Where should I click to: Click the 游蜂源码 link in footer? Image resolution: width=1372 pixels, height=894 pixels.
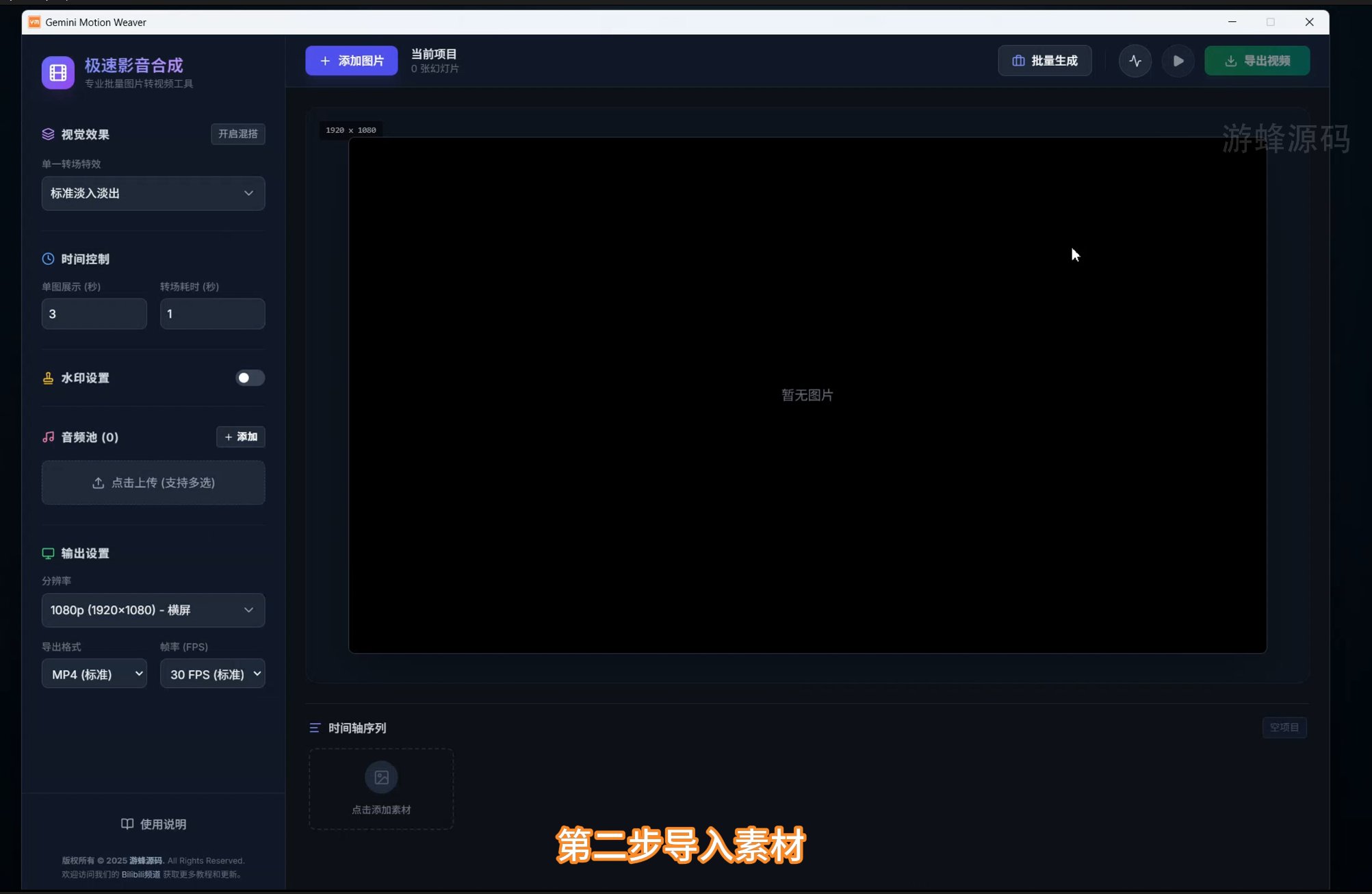[146, 860]
